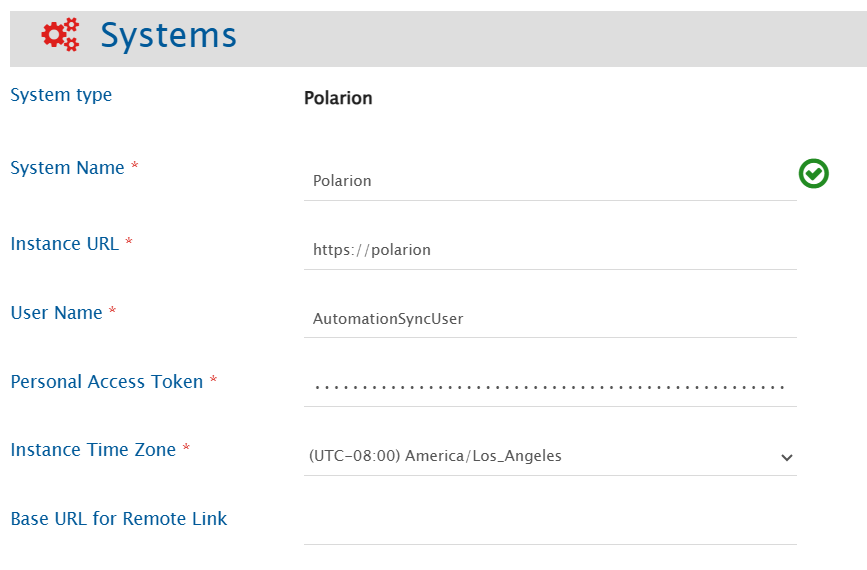867x570 pixels.
Task: Click the red gears Systems icon
Action: coord(60,36)
